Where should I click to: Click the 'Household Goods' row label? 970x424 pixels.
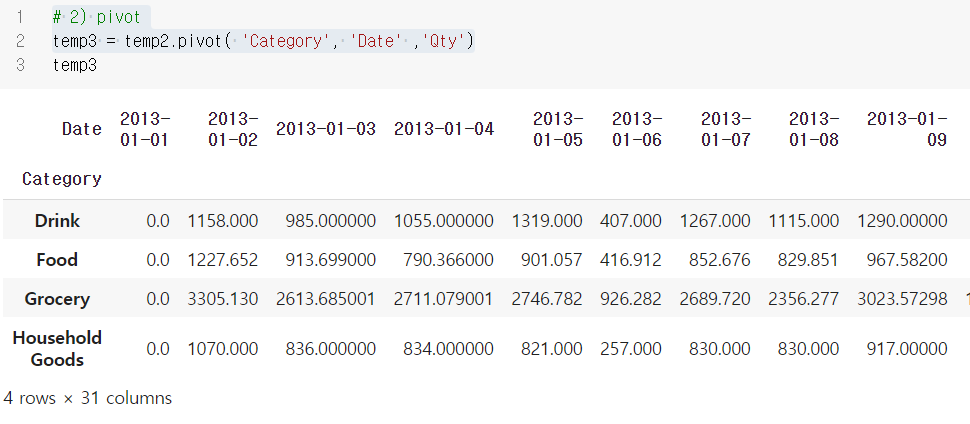57,348
